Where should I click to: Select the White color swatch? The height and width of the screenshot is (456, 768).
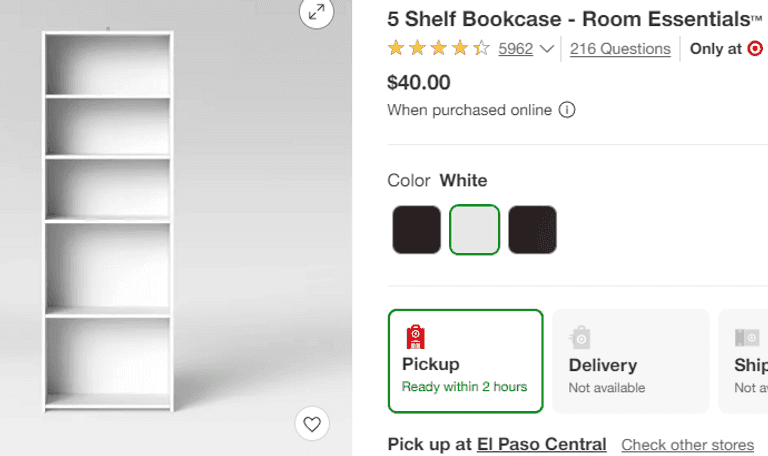point(474,230)
